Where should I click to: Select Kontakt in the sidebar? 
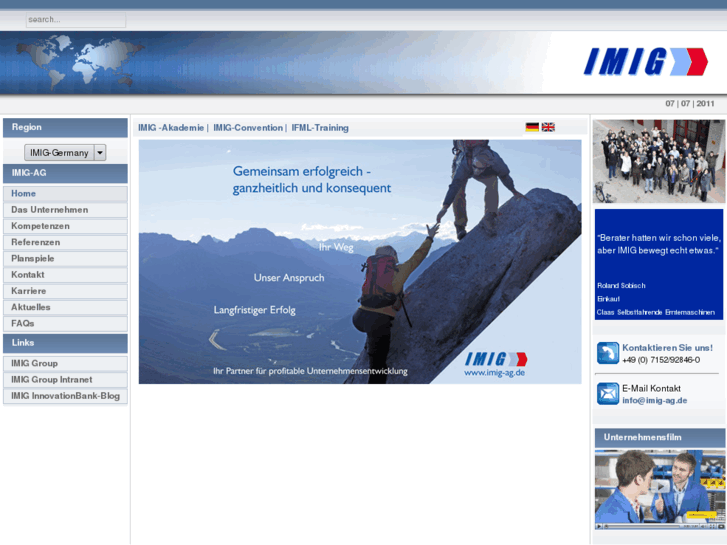pos(65,275)
